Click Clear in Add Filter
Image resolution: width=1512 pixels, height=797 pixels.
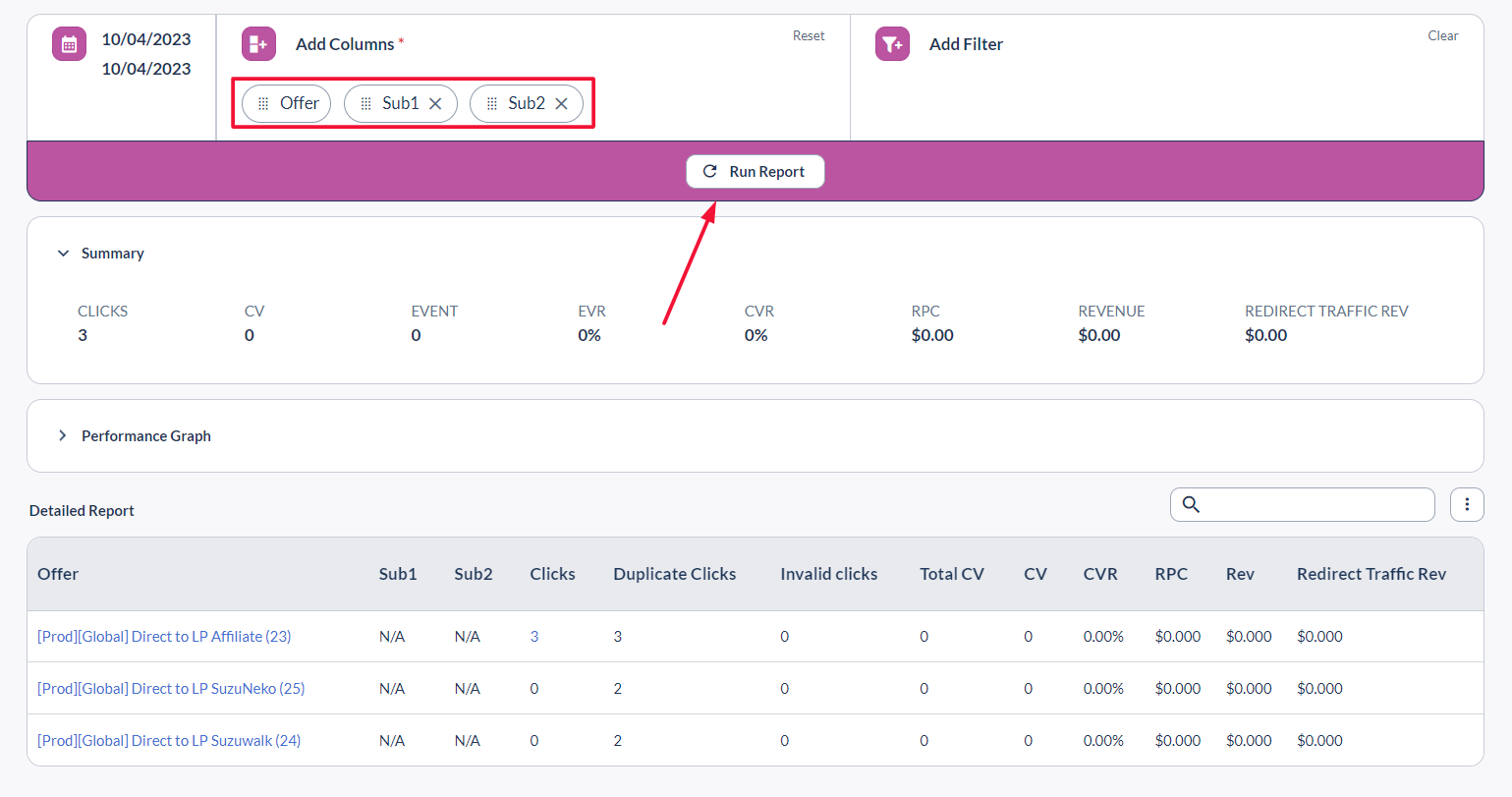[1442, 36]
